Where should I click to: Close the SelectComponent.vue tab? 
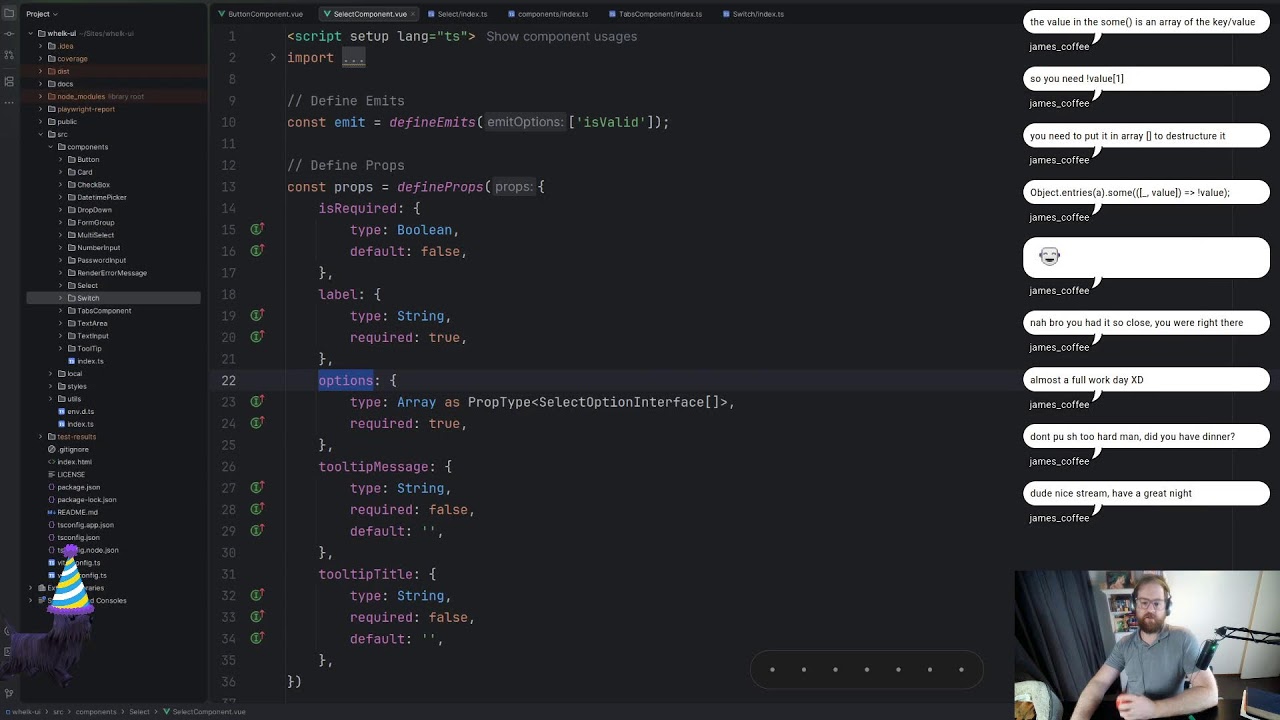413,14
